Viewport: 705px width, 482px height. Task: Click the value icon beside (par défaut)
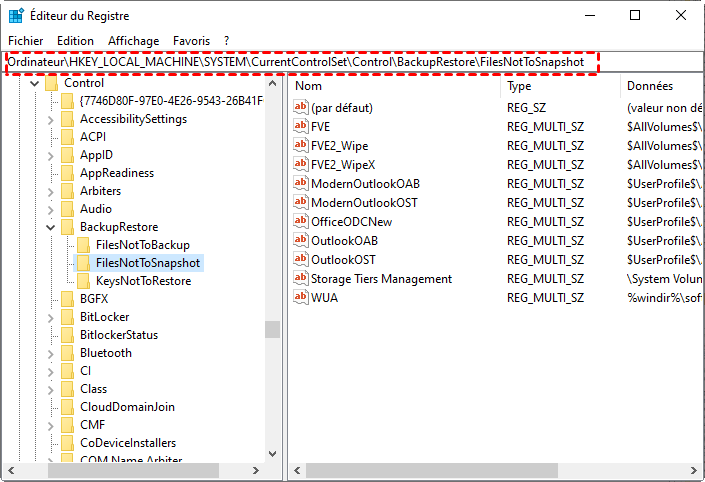point(301,107)
